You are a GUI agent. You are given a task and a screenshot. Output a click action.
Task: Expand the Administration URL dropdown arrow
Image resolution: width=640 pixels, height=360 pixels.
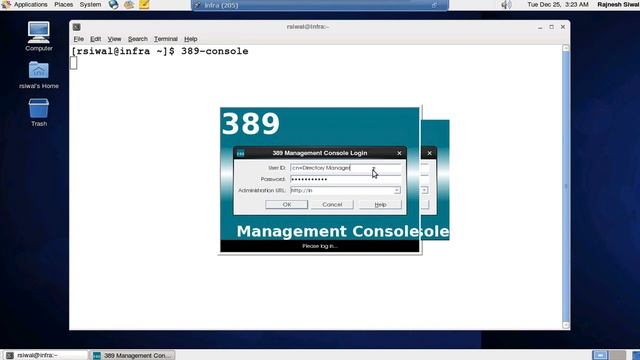397,191
